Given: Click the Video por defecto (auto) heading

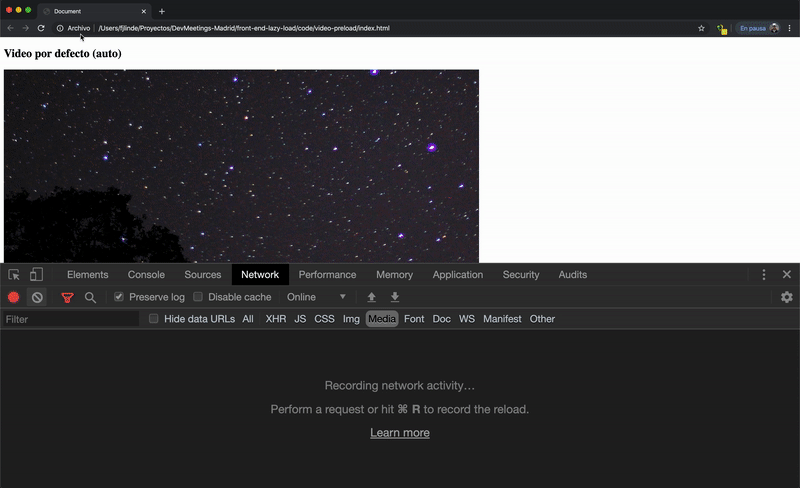Looking at the screenshot, I should [63, 54].
